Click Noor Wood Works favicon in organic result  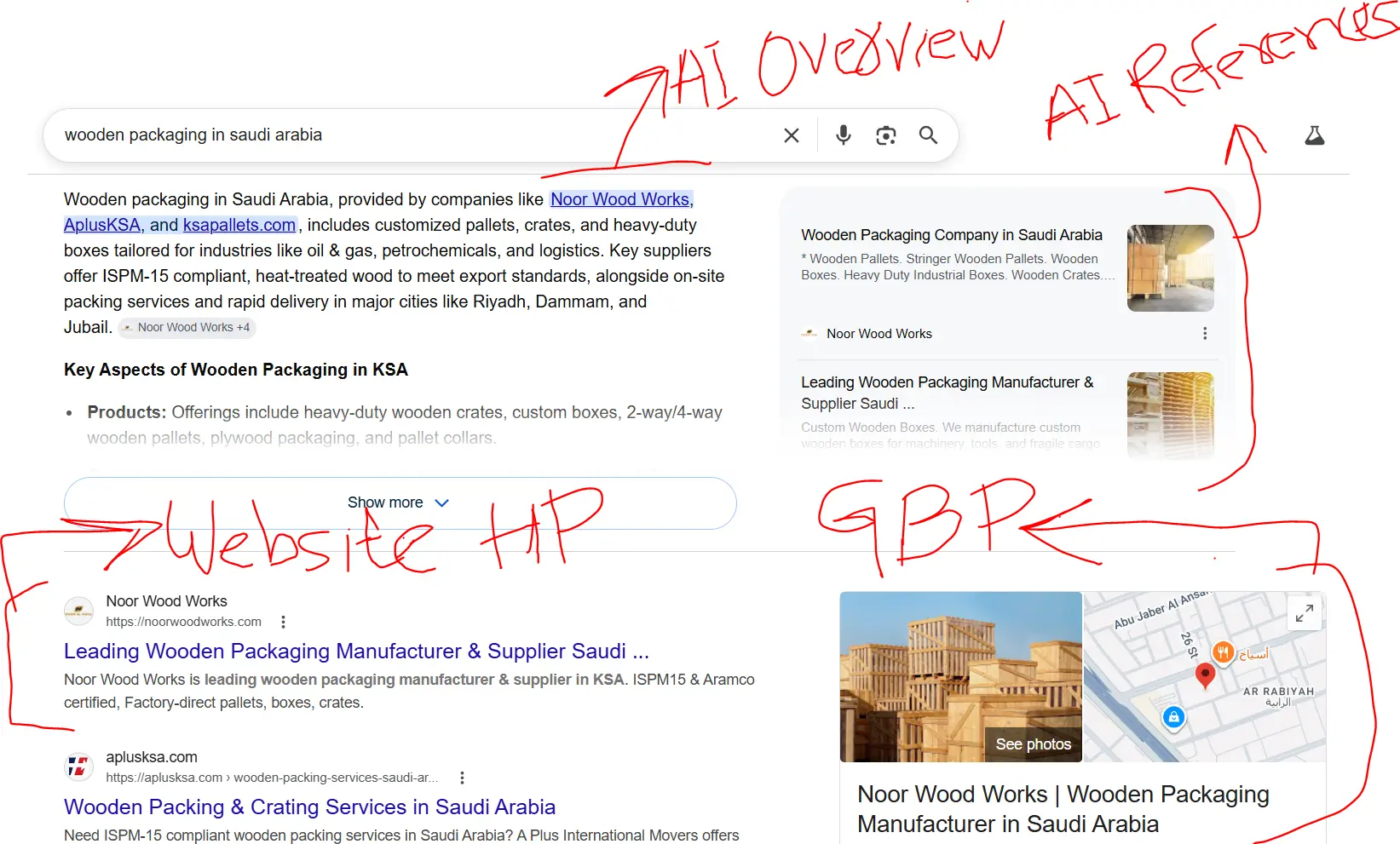(x=78, y=611)
